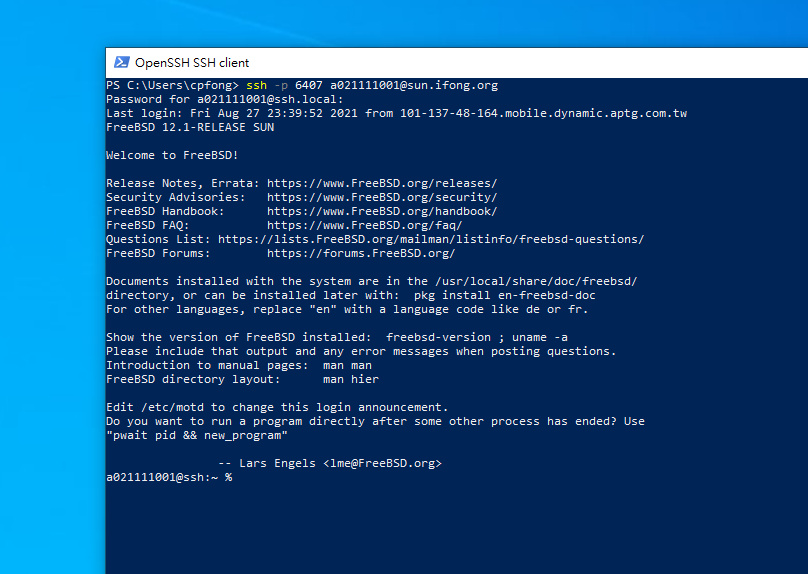Click the "freebsd-version ; uname -a" command text
Image resolution: width=808 pixels, height=574 pixels.
(x=476, y=338)
